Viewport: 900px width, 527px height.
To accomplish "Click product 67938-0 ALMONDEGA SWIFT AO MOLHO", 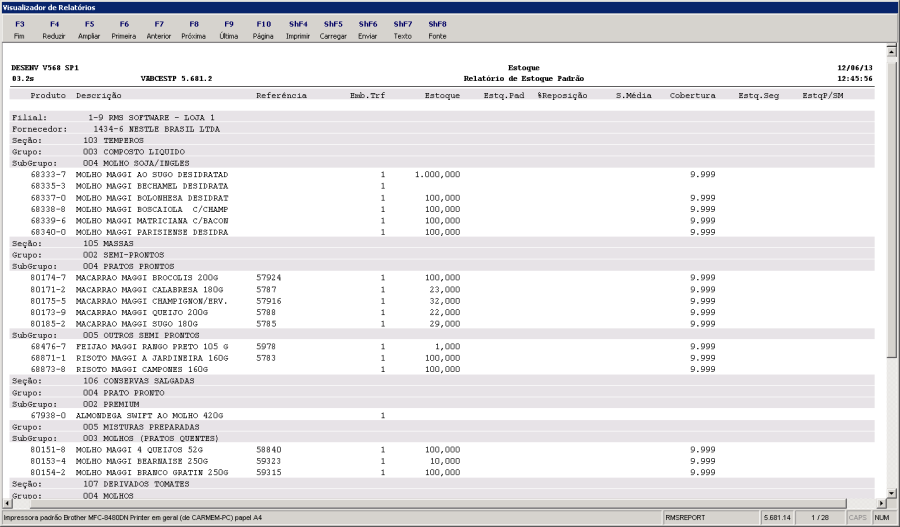I will [442, 416].
